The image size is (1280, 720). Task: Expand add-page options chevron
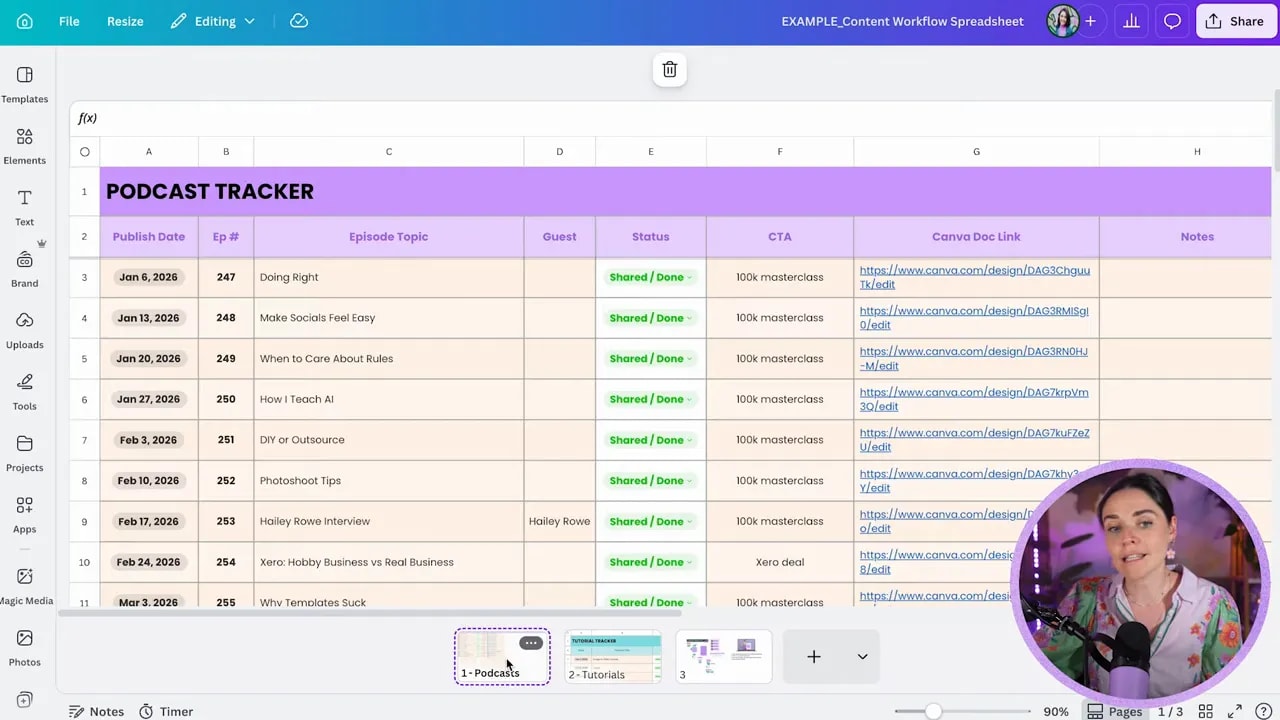point(862,657)
